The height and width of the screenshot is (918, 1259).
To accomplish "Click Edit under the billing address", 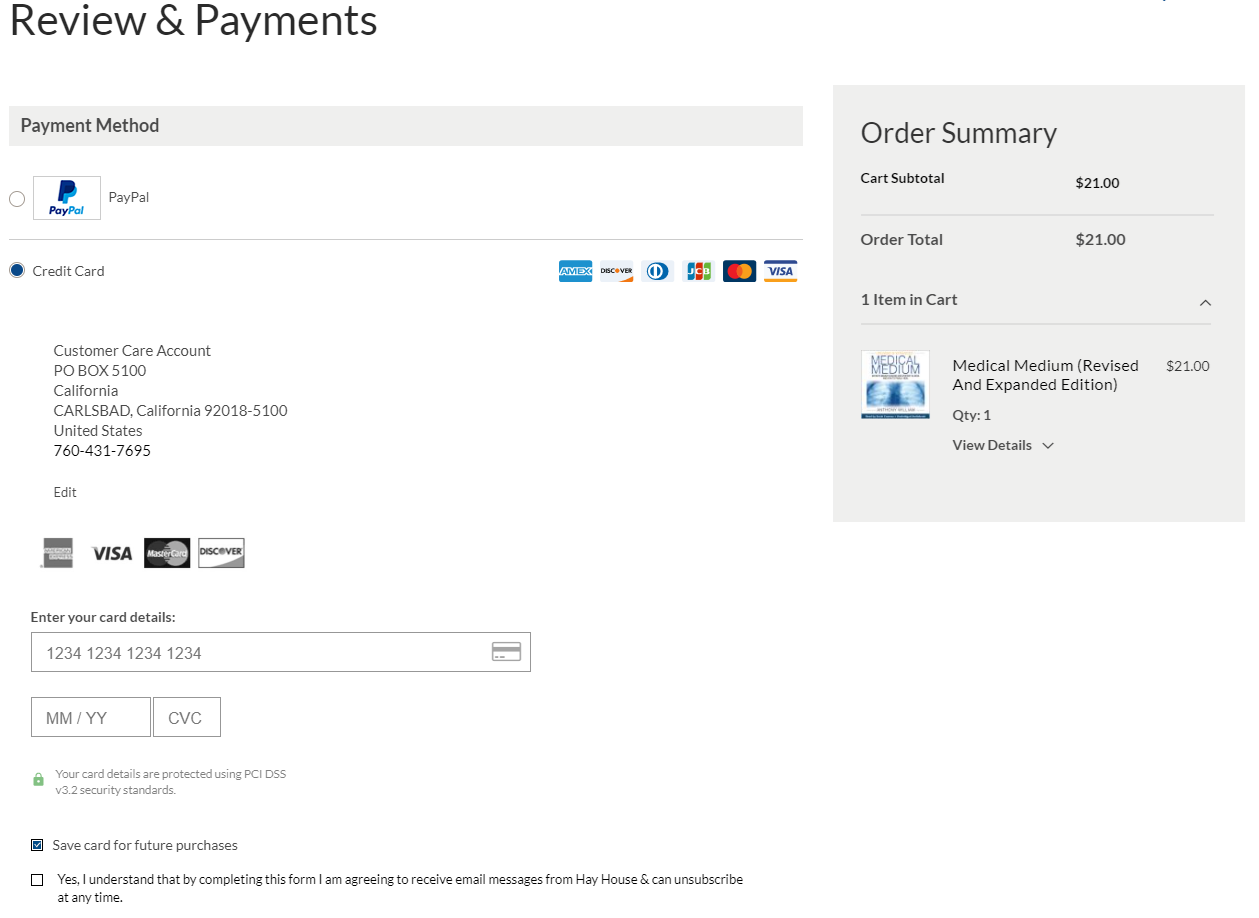I will pyautogui.click(x=65, y=492).
